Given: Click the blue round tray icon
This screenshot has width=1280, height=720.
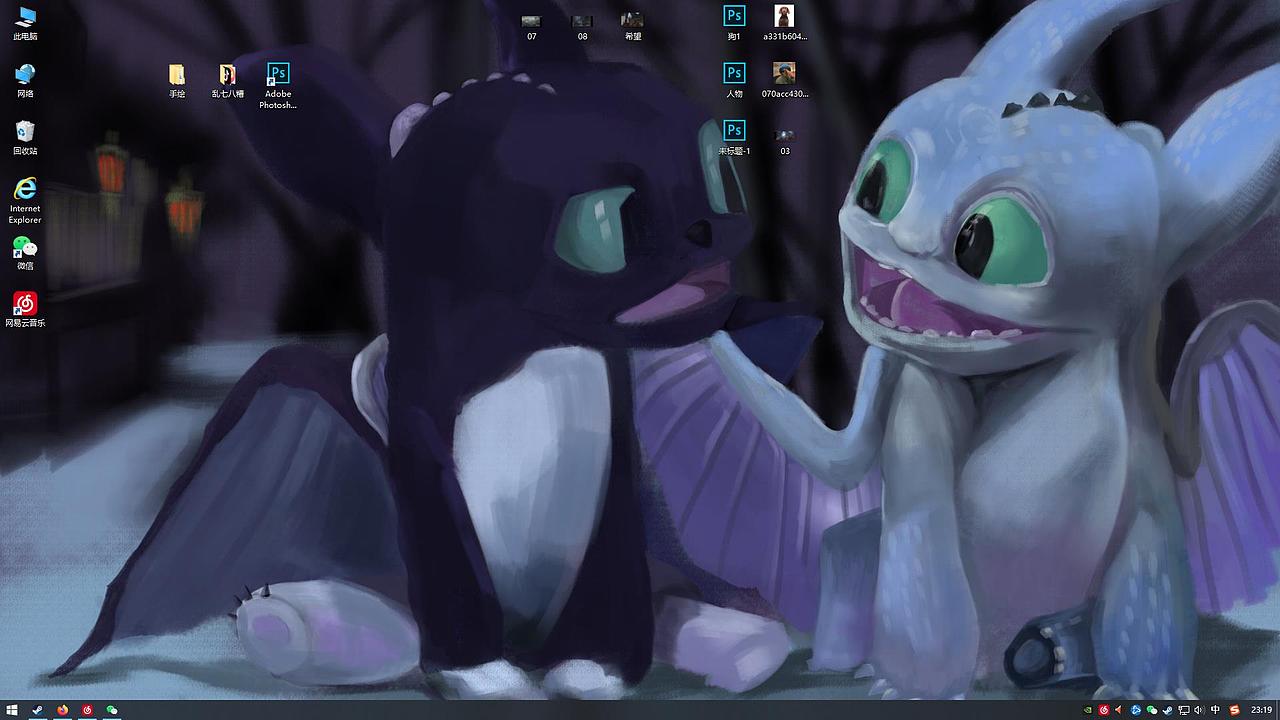Looking at the screenshot, I should pos(1136,710).
